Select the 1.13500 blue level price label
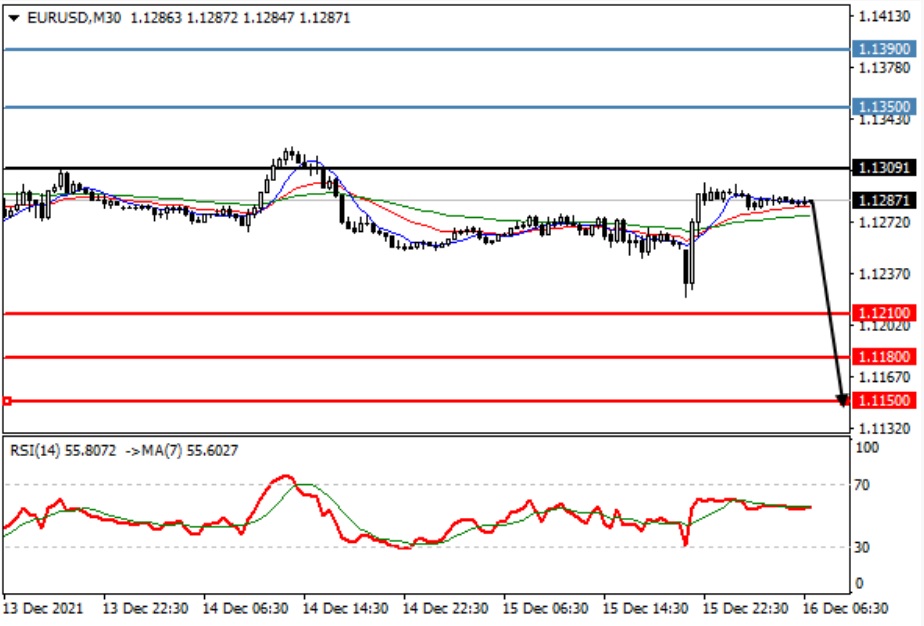The height and width of the screenshot is (626, 924). point(884,107)
